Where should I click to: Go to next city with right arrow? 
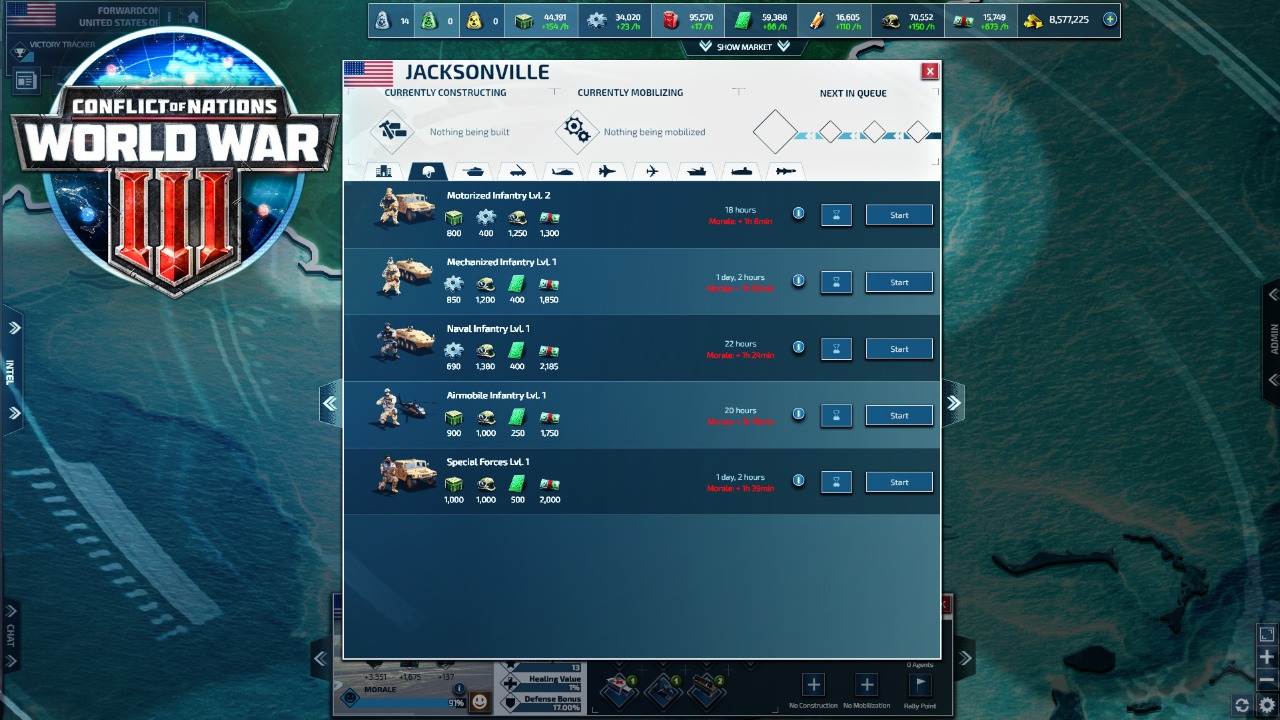pos(953,403)
